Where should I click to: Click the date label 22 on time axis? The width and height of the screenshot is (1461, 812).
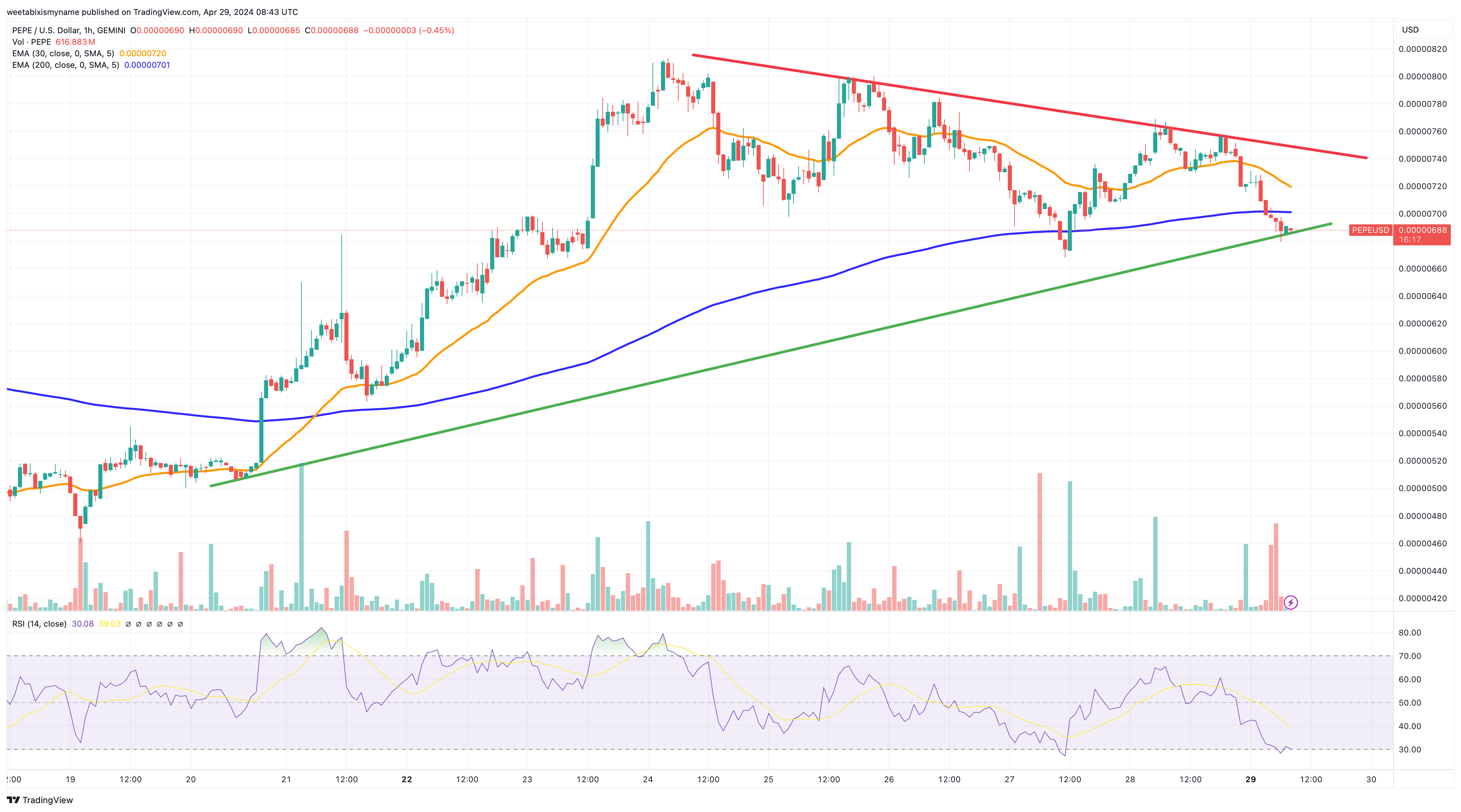407,779
